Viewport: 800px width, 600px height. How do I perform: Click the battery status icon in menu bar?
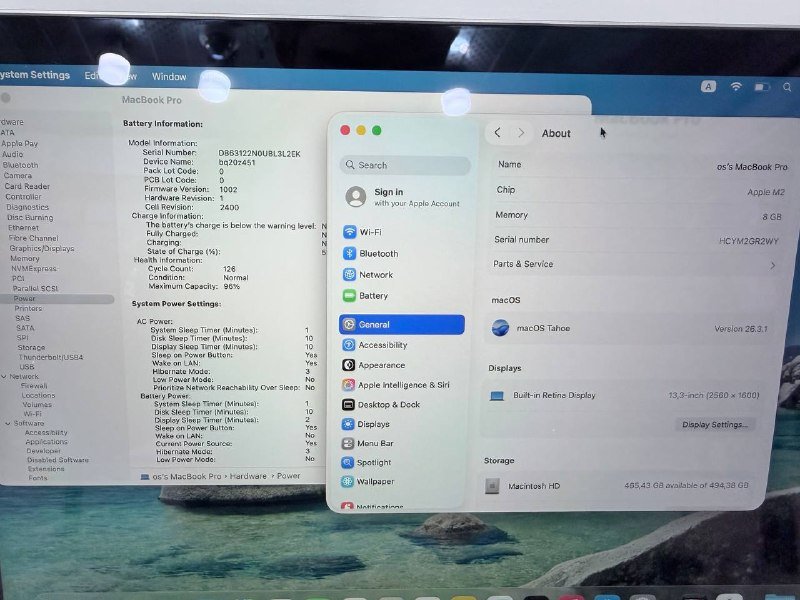(762, 87)
